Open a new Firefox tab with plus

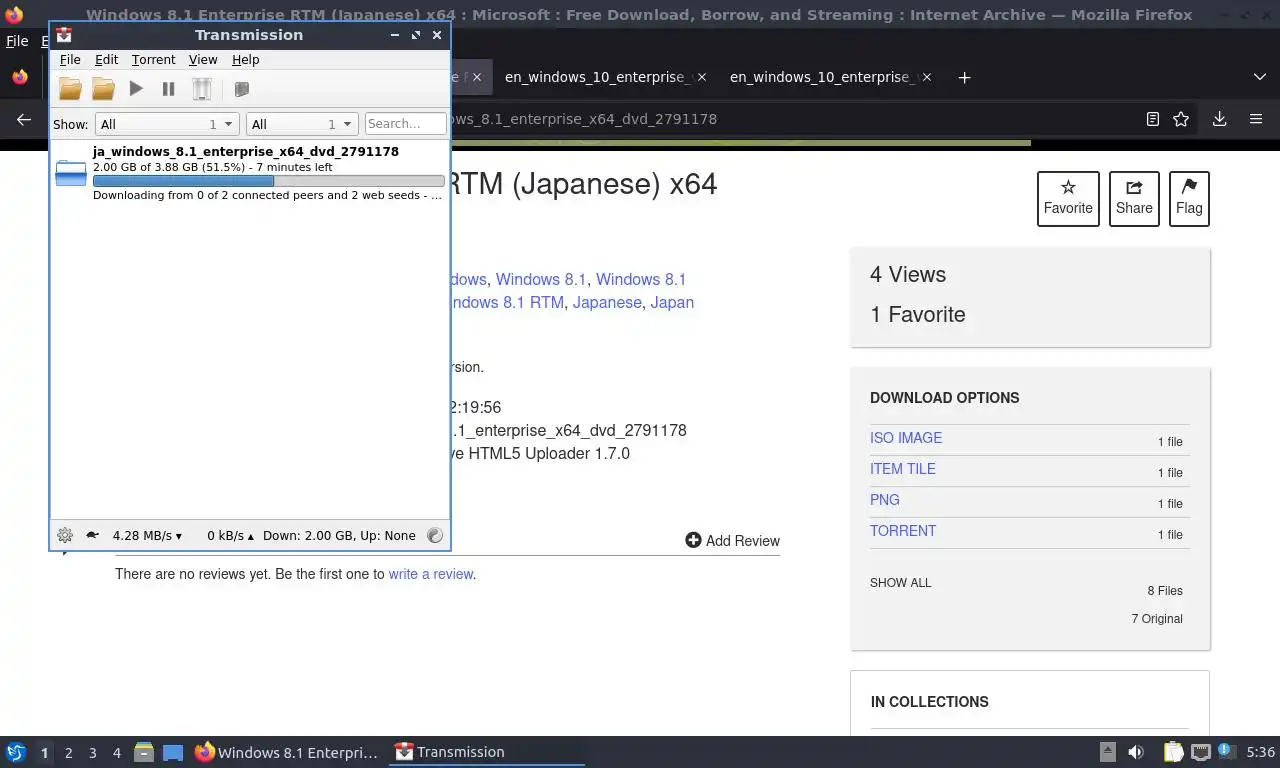tap(964, 77)
